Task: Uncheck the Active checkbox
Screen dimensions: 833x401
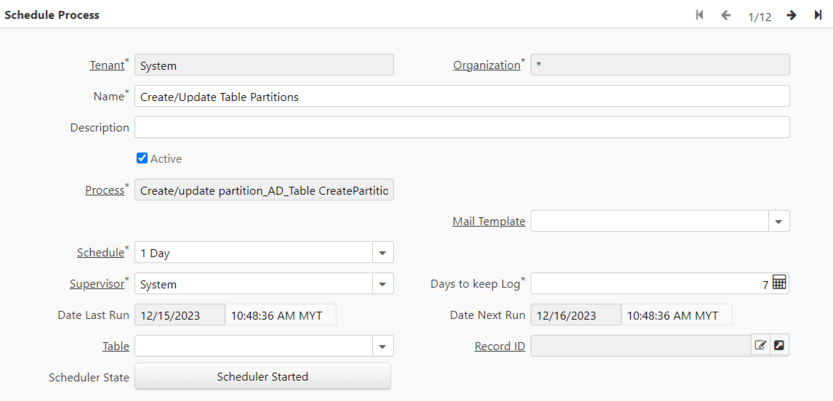Action: pyautogui.click(x=142, y=158)
